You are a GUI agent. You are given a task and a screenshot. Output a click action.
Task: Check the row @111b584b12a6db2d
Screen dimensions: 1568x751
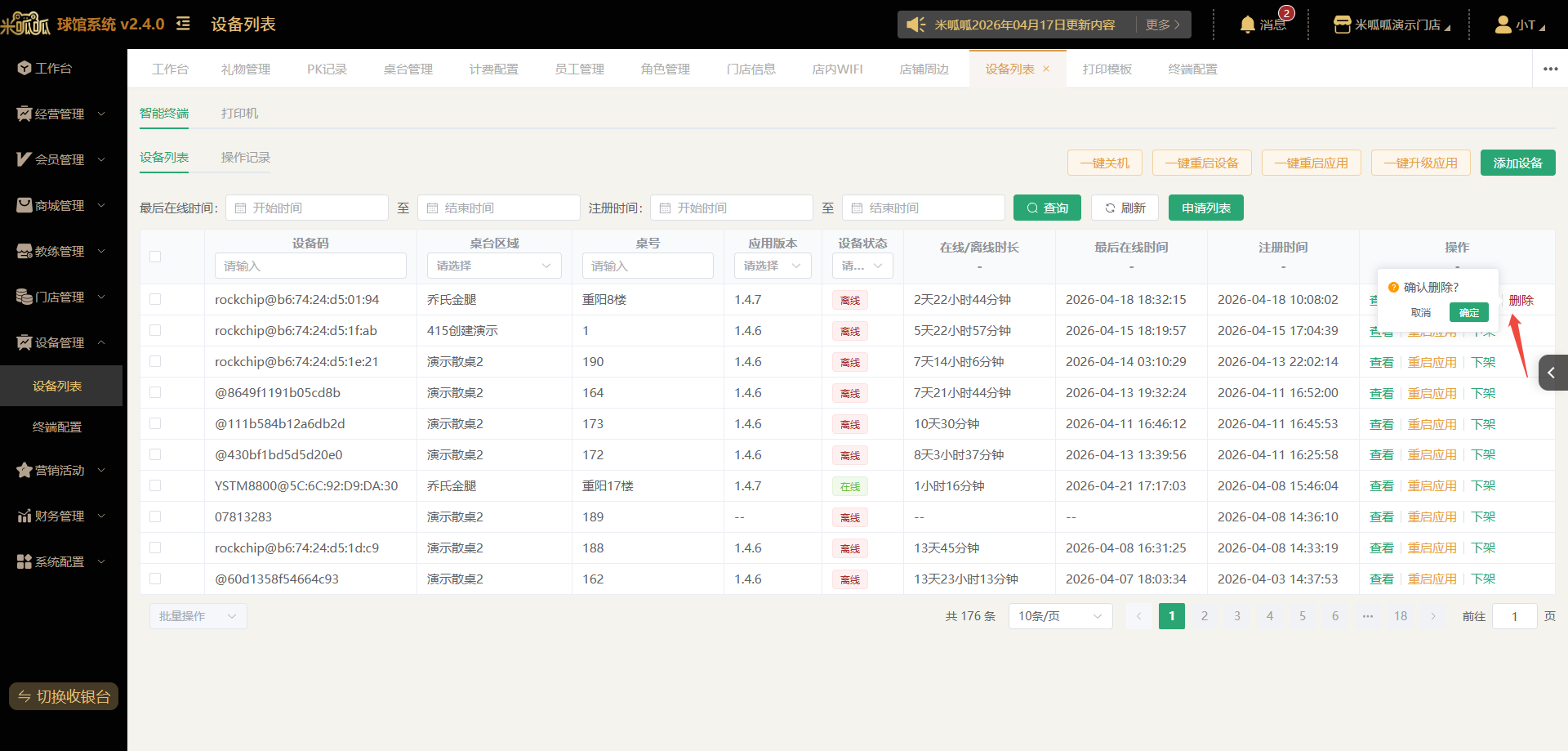pos(155,423)
